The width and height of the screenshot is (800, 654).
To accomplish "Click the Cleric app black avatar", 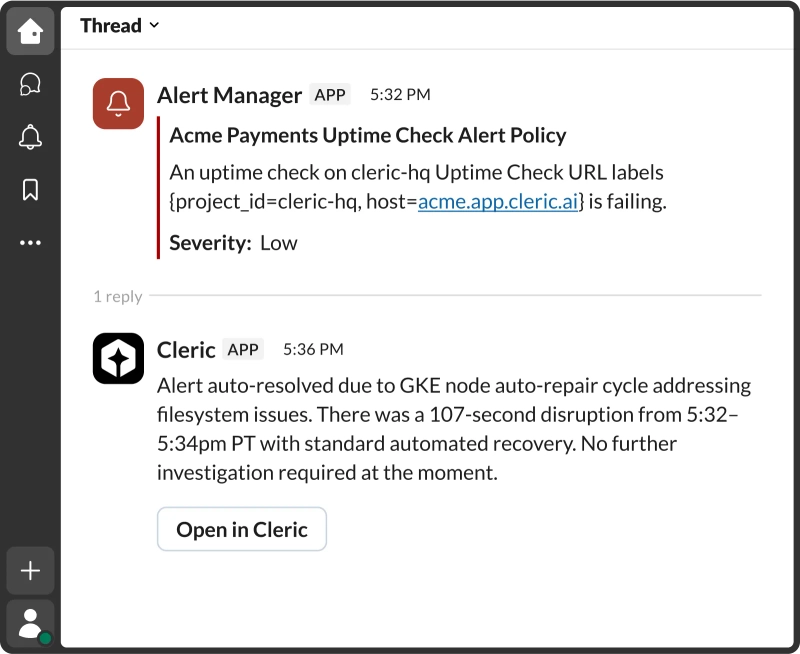I will tap(118, 358).
